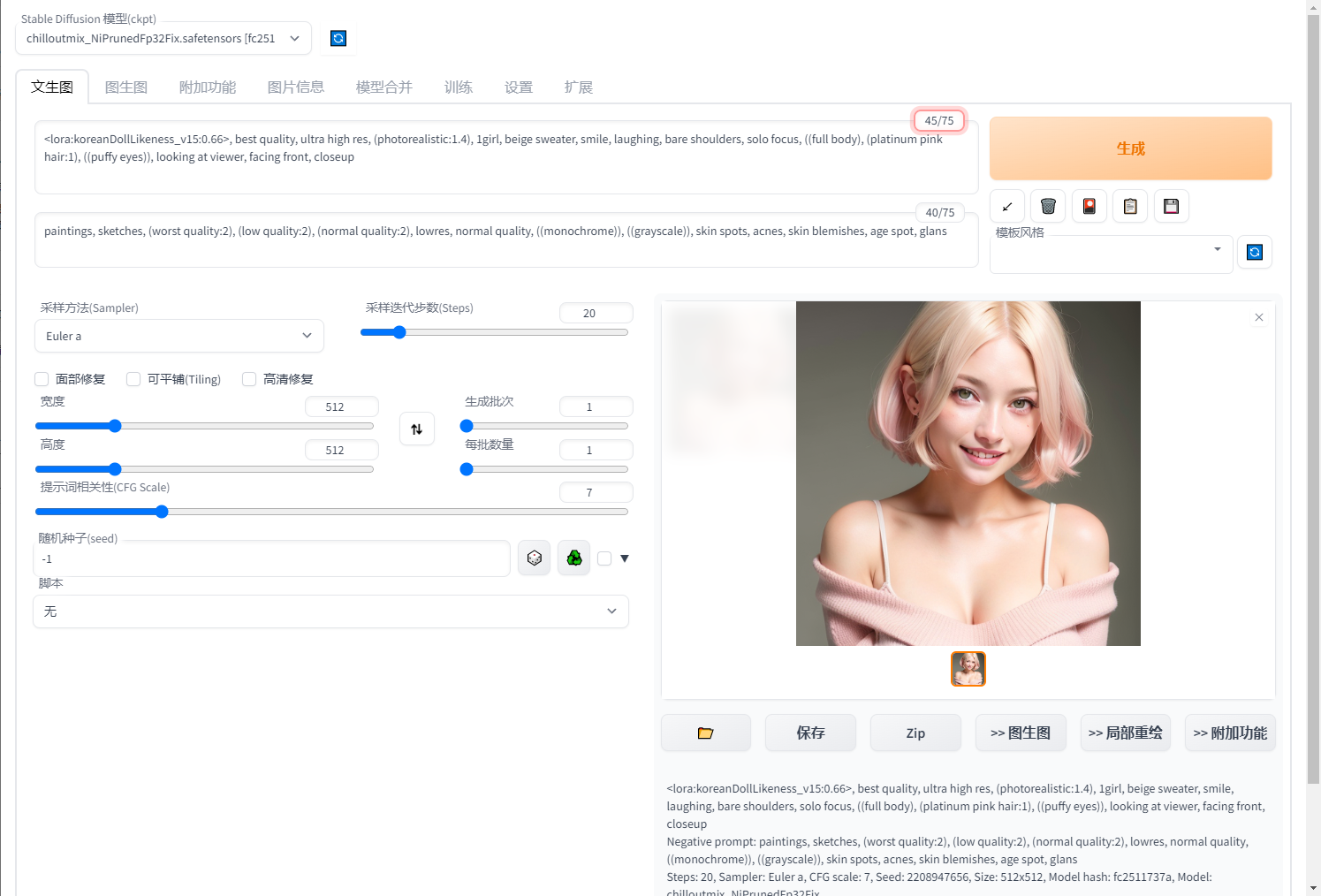Open the 设置 settings tab
The height and width of the screenshot is (896, 1321).
tap(518, 87)
